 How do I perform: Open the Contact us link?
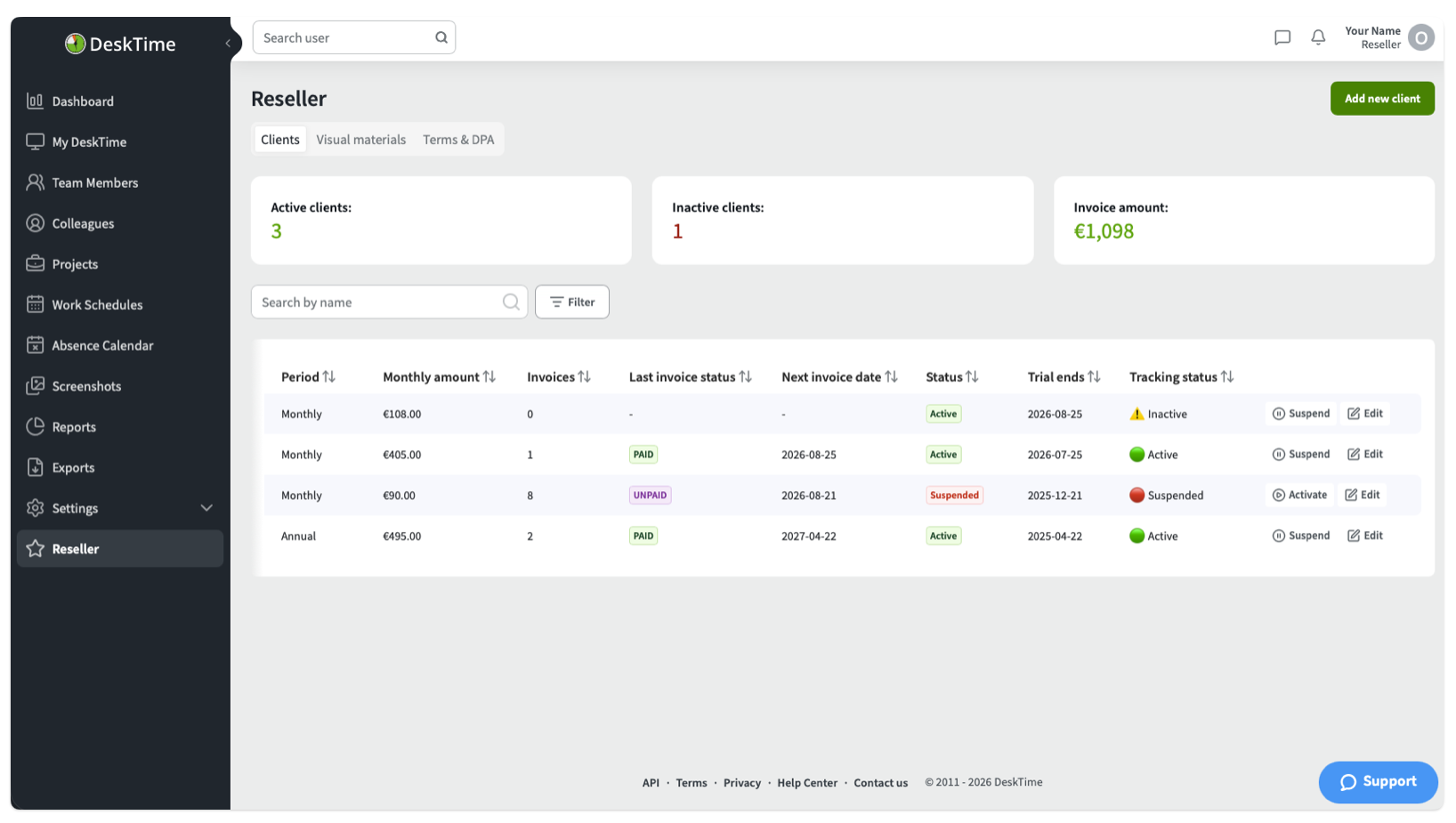click(881, 783)
